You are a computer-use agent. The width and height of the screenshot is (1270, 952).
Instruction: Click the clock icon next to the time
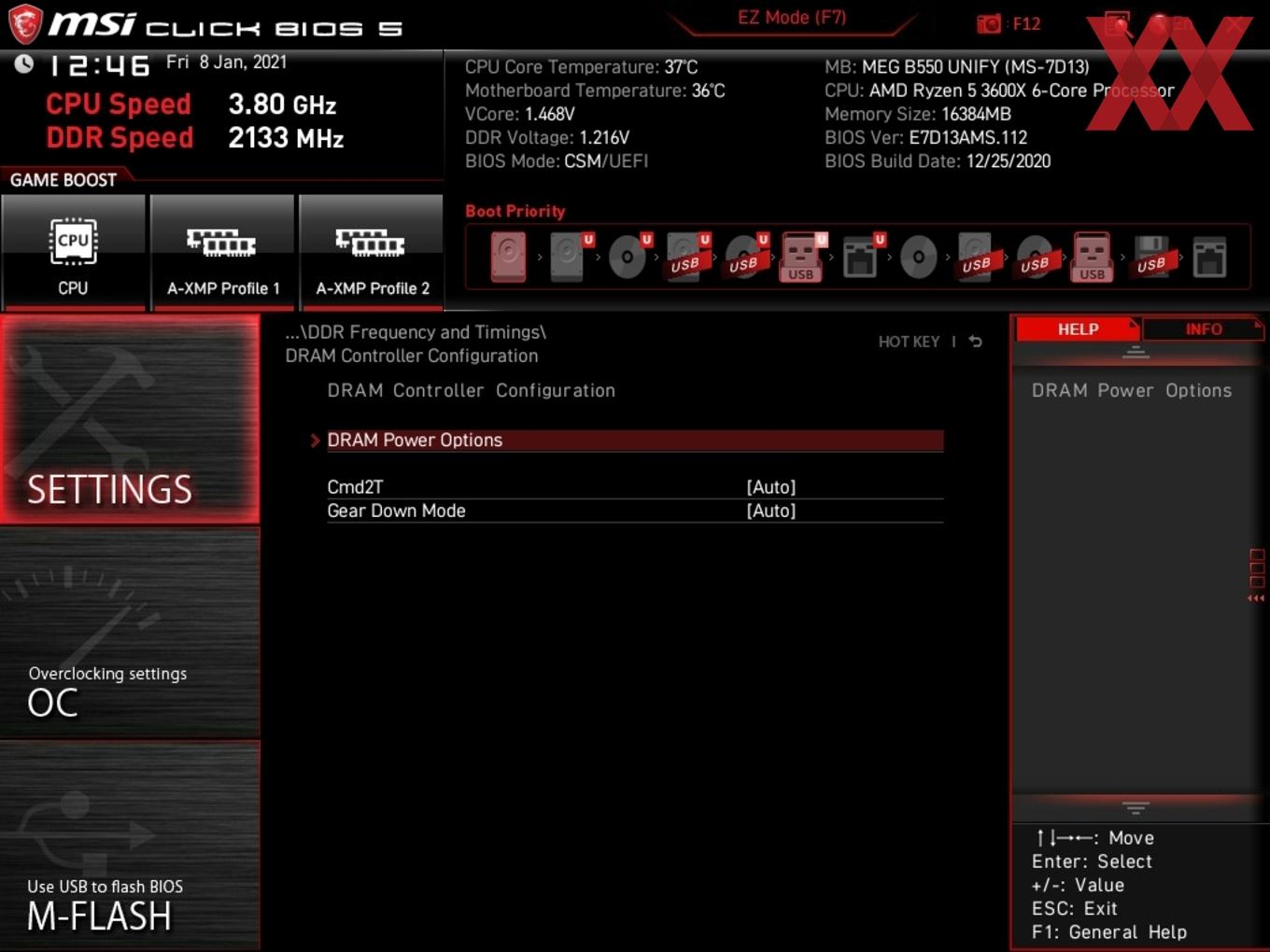[23, 63]
